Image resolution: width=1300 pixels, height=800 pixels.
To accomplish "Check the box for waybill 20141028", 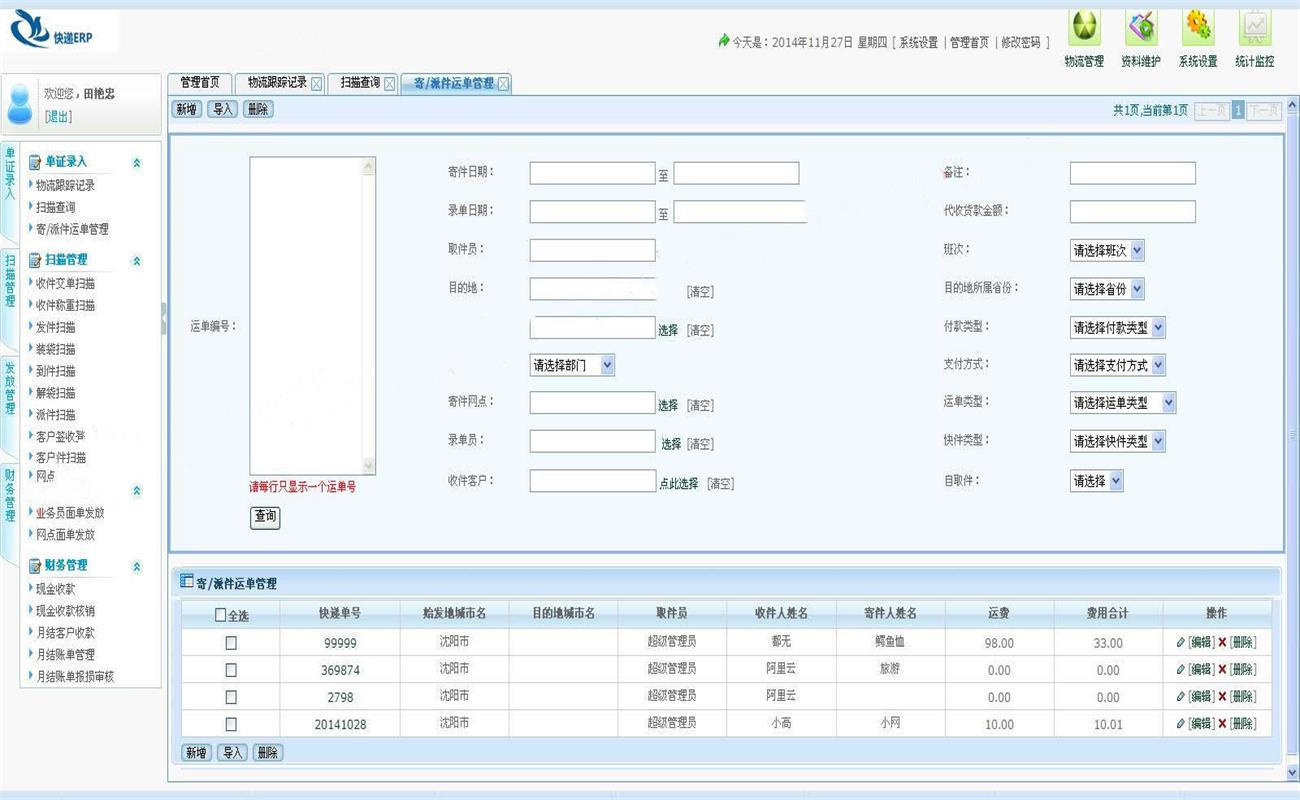I will (231, 724).
